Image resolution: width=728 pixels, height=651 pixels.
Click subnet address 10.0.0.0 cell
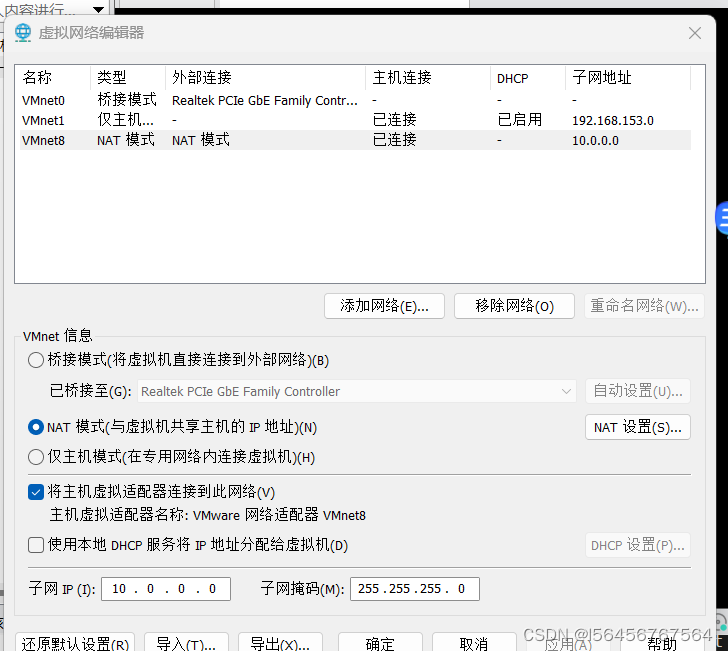point(595,141)
